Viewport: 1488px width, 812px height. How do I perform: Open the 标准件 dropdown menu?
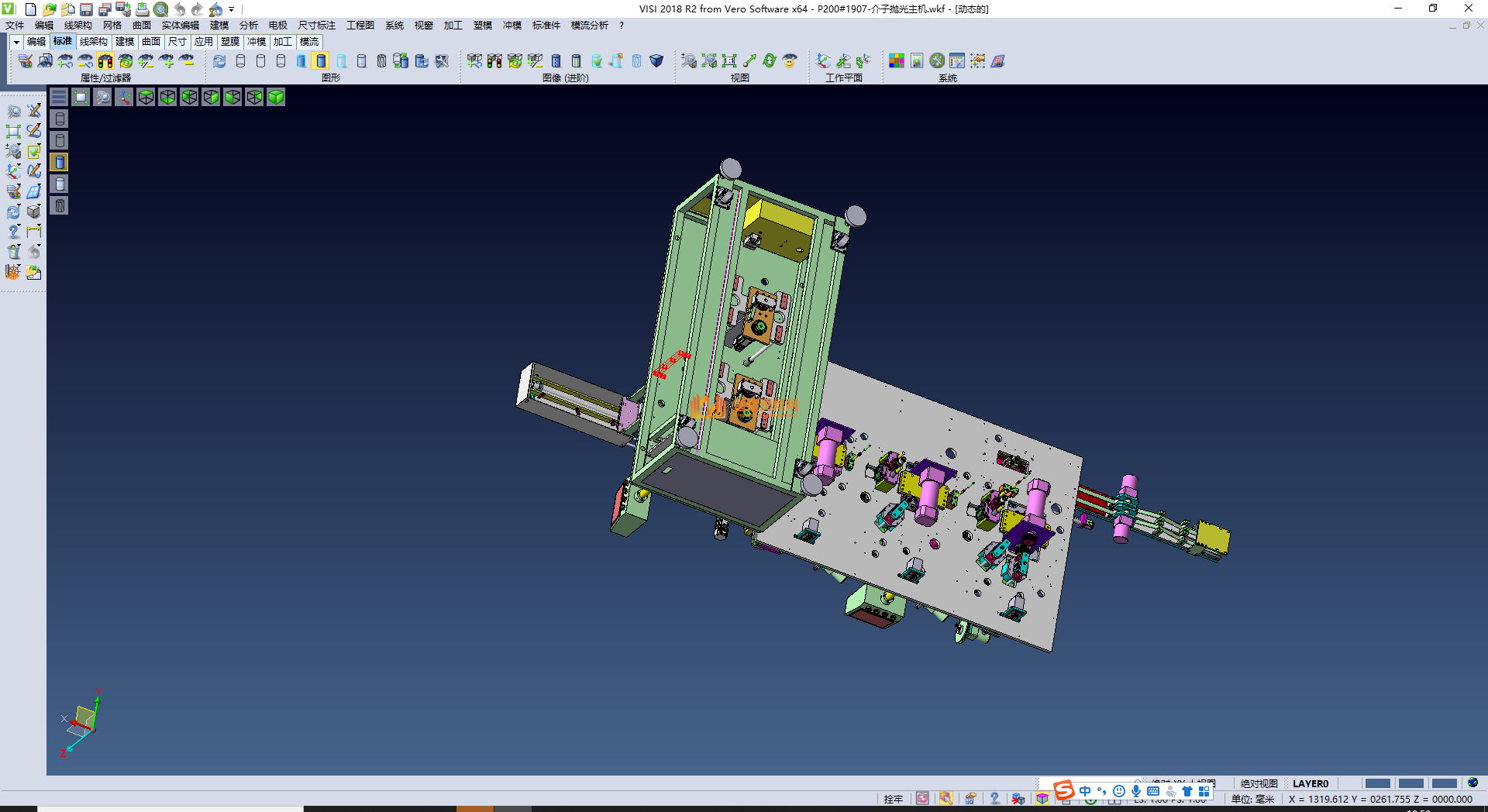click(x=546, y=26)
